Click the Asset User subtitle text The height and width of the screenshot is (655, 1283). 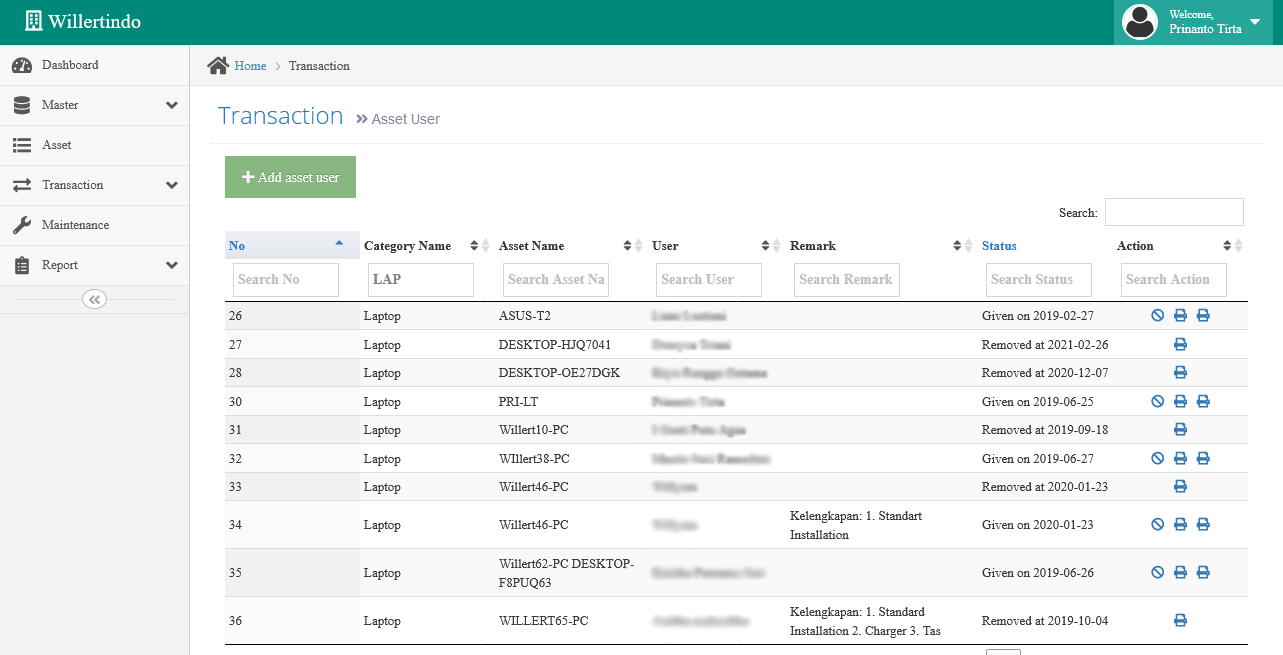coord(406,119)
